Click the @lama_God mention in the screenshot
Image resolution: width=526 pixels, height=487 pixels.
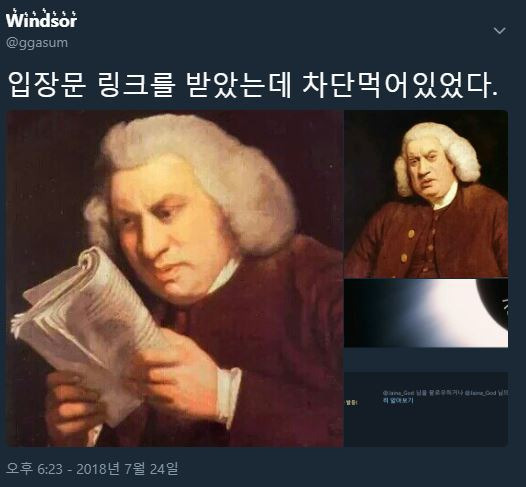(399, 393)
